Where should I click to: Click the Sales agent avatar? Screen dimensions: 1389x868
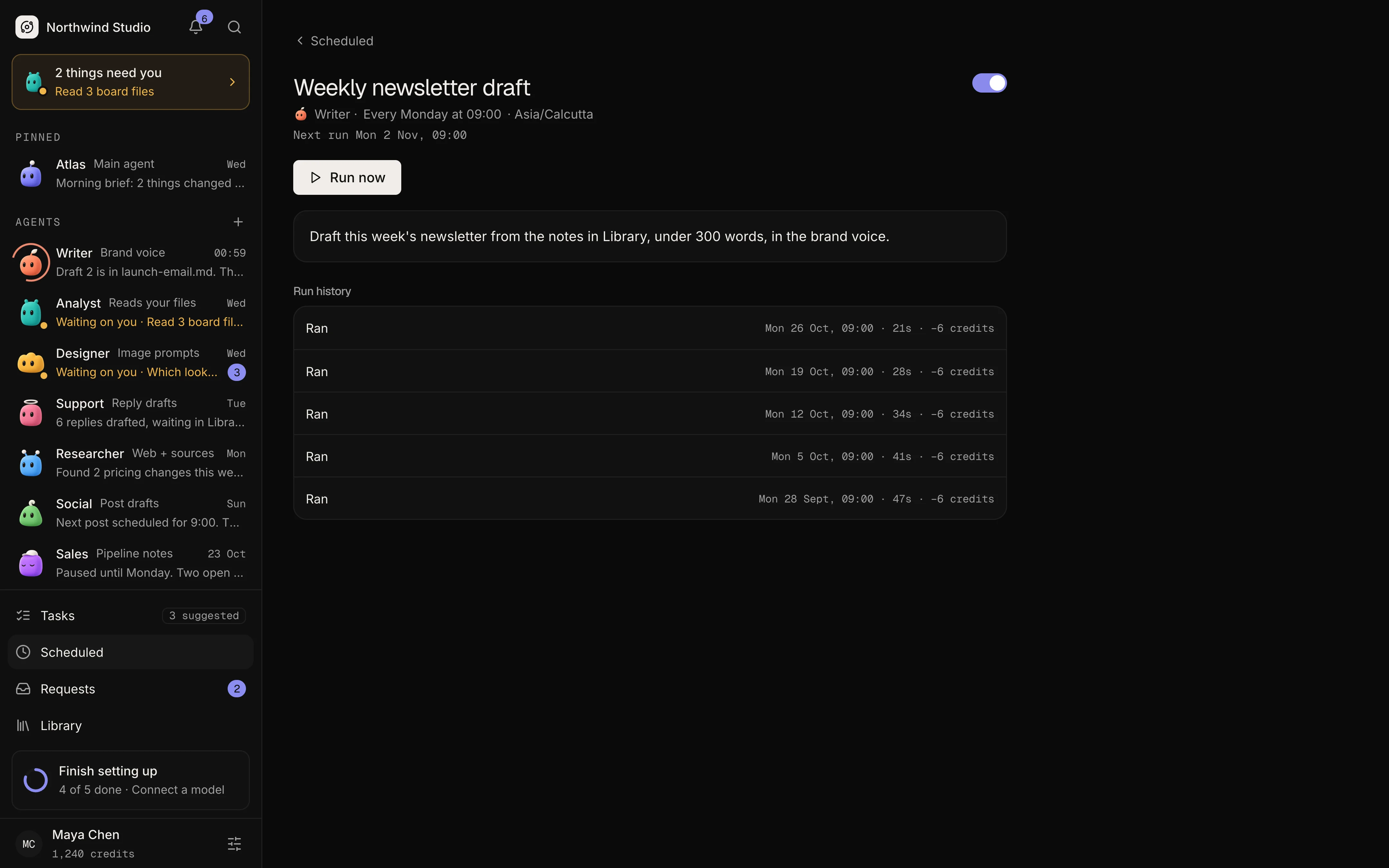[31, 563]
